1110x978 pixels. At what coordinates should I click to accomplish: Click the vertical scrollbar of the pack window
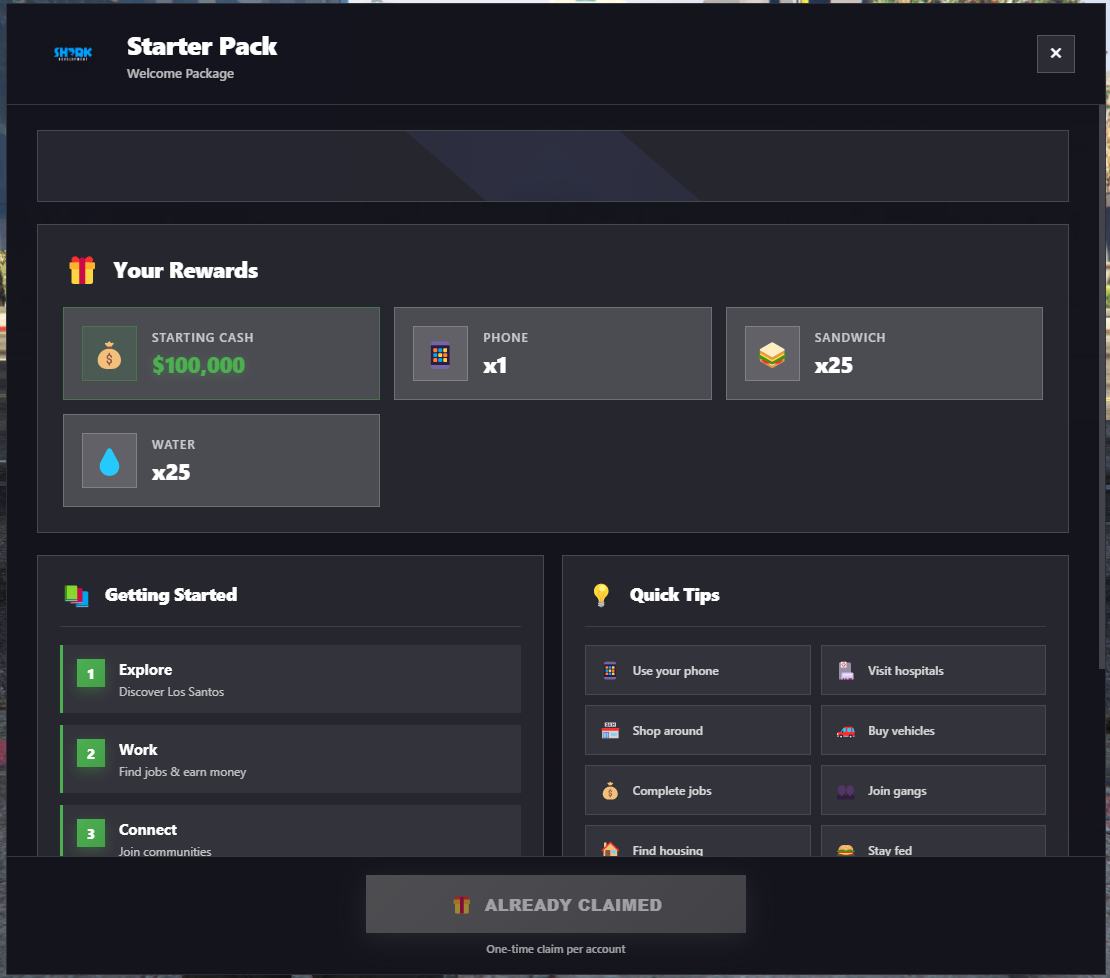(1102, 387)
